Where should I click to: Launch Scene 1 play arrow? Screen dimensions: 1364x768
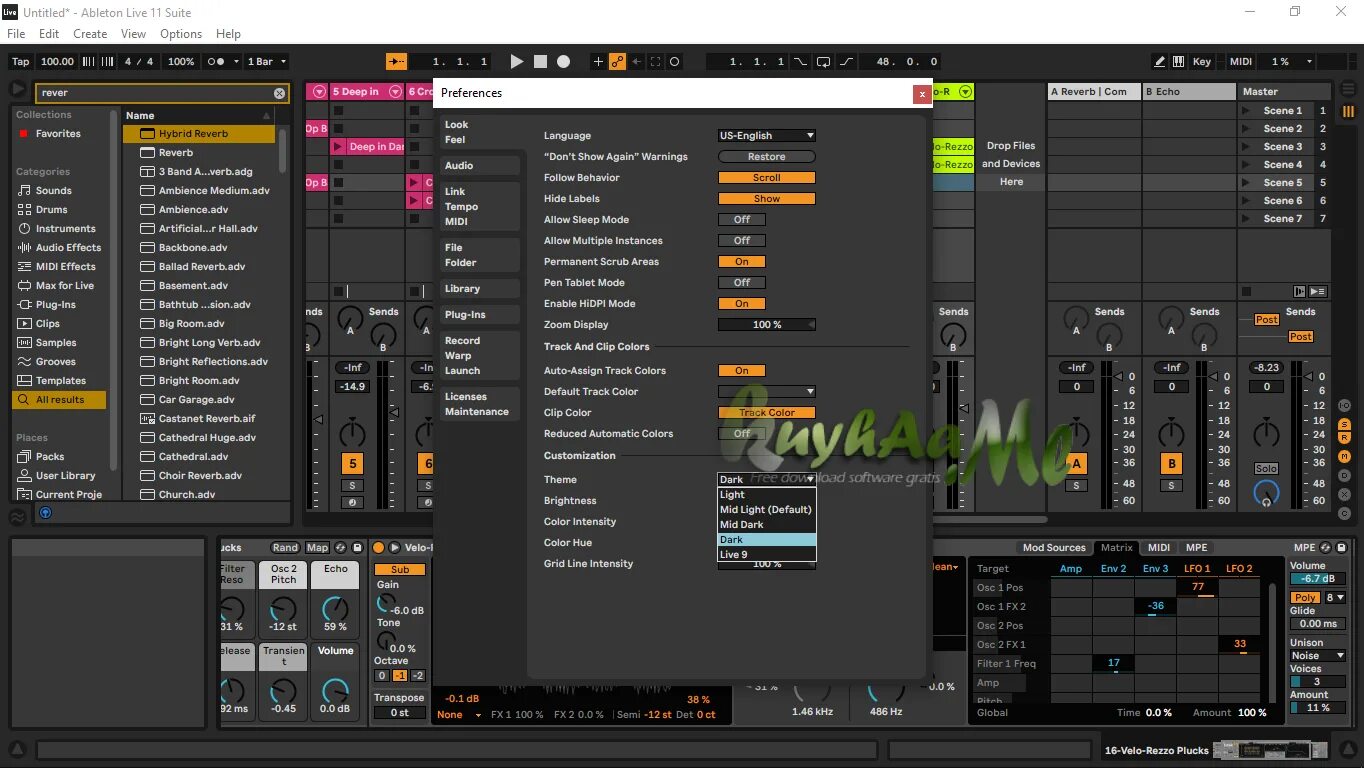tap(1246, 111)
